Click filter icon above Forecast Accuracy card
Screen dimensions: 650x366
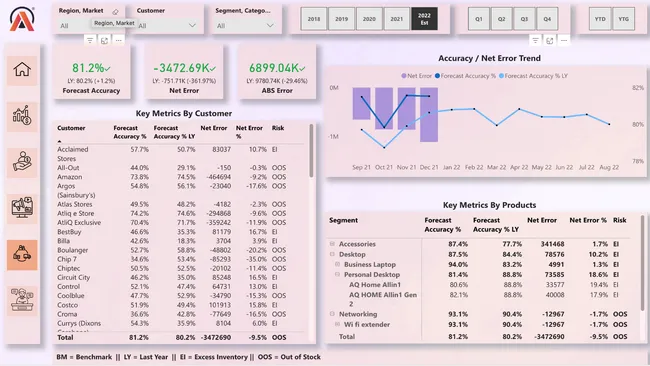tap(90, 40)
